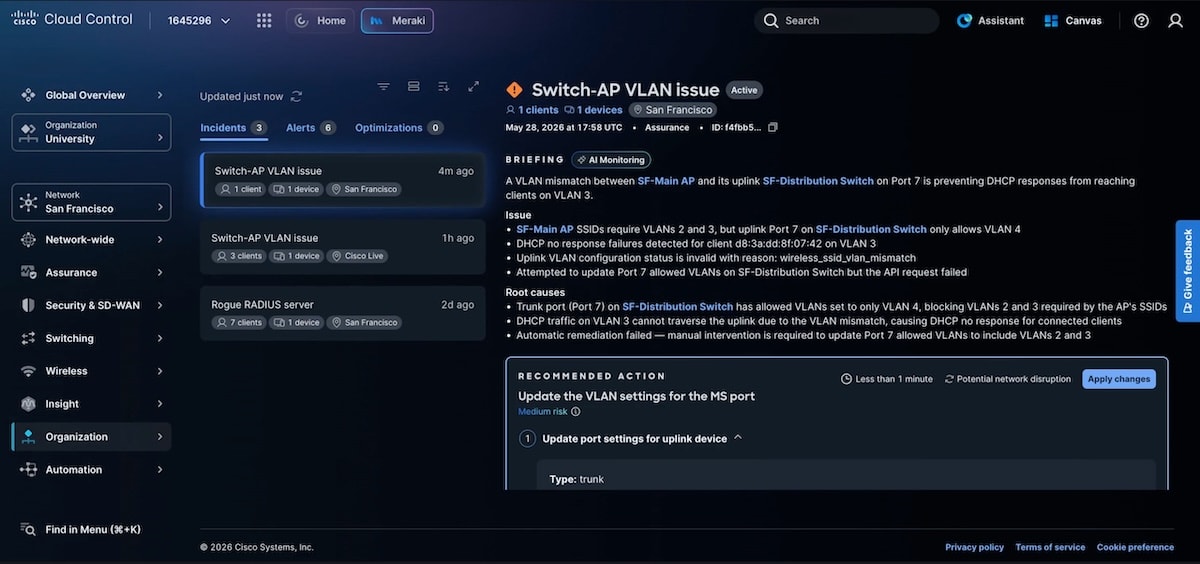Screen dimensions: 1200x564
Task: Click the Automation sidebar icon
Action: coord(28,469)
